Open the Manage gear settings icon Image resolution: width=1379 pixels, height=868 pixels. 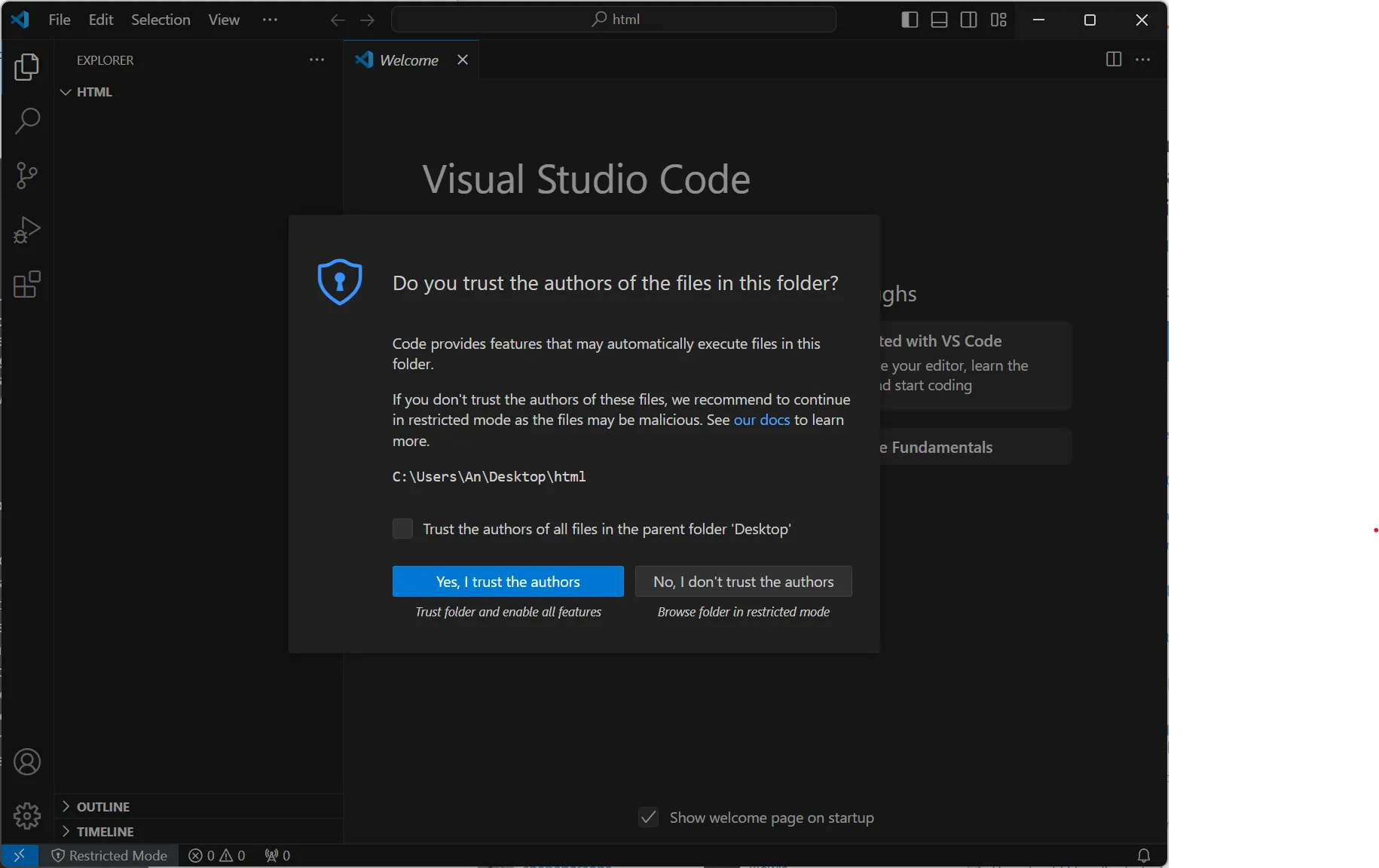(27, 815)
